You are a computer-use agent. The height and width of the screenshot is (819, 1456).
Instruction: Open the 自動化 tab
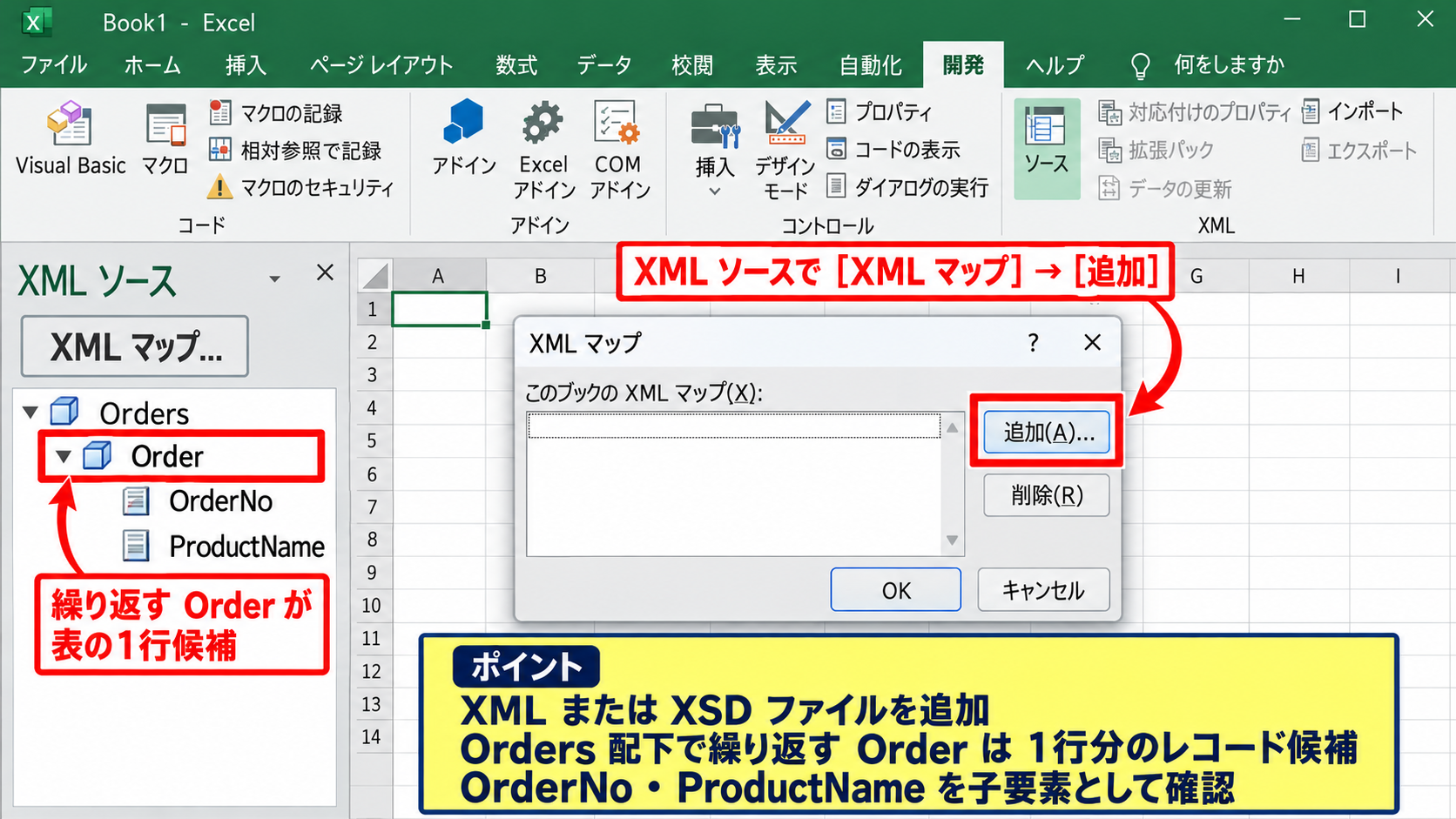point(871,64)
